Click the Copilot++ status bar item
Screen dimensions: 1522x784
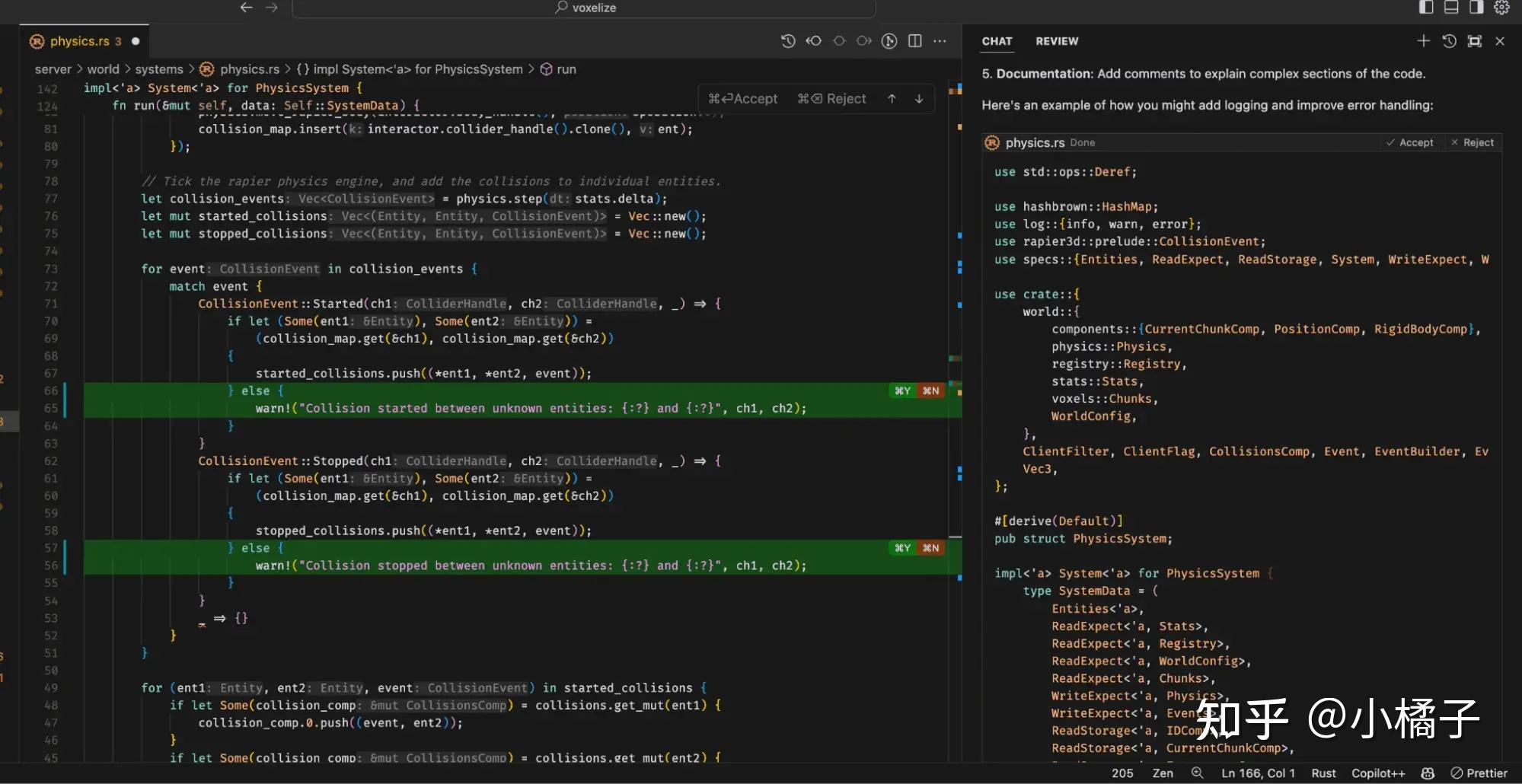[x=1377, y=773]
